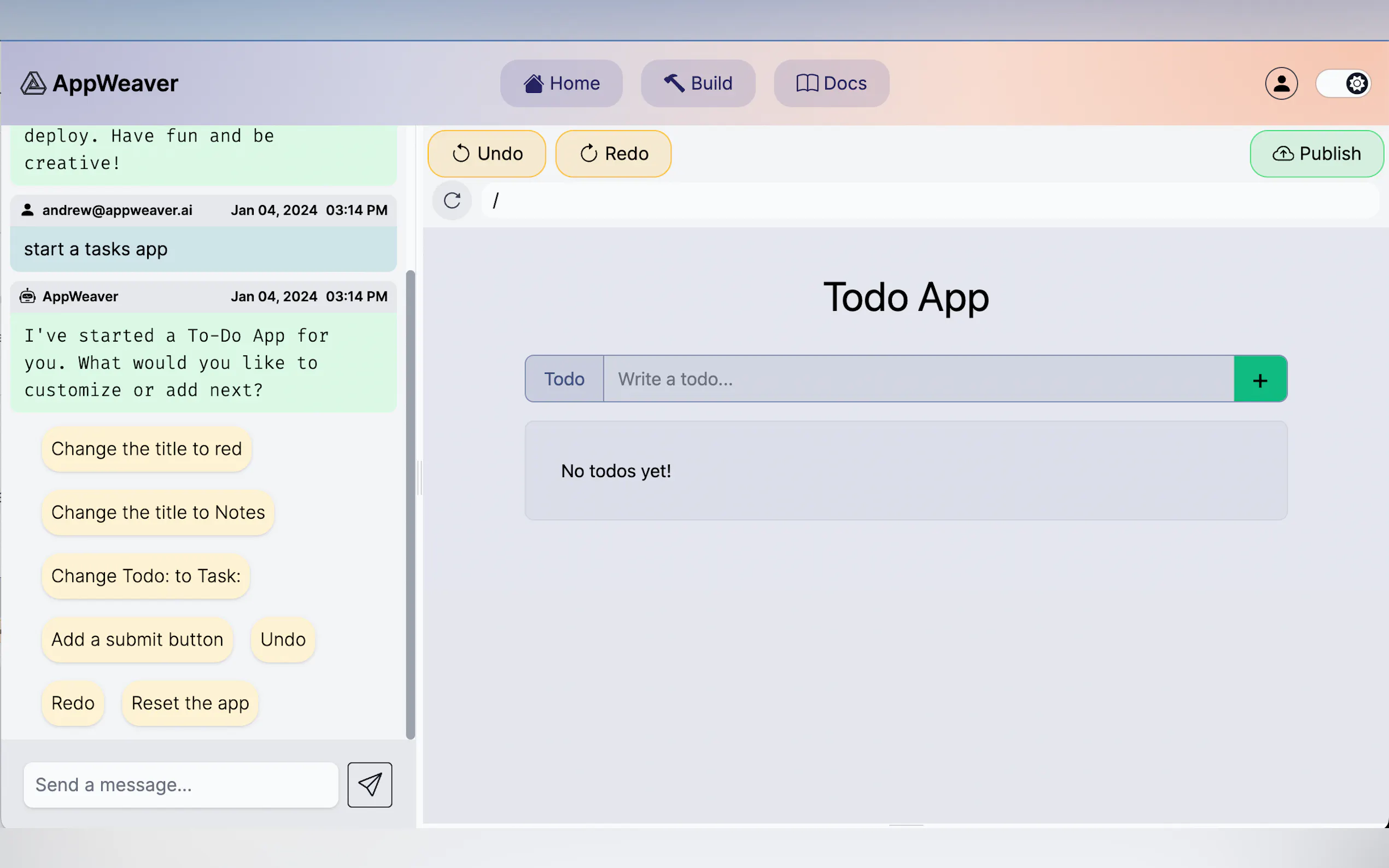Click the Undo button in toolbar
This screenshot has width=1389, height=868.
487,154
